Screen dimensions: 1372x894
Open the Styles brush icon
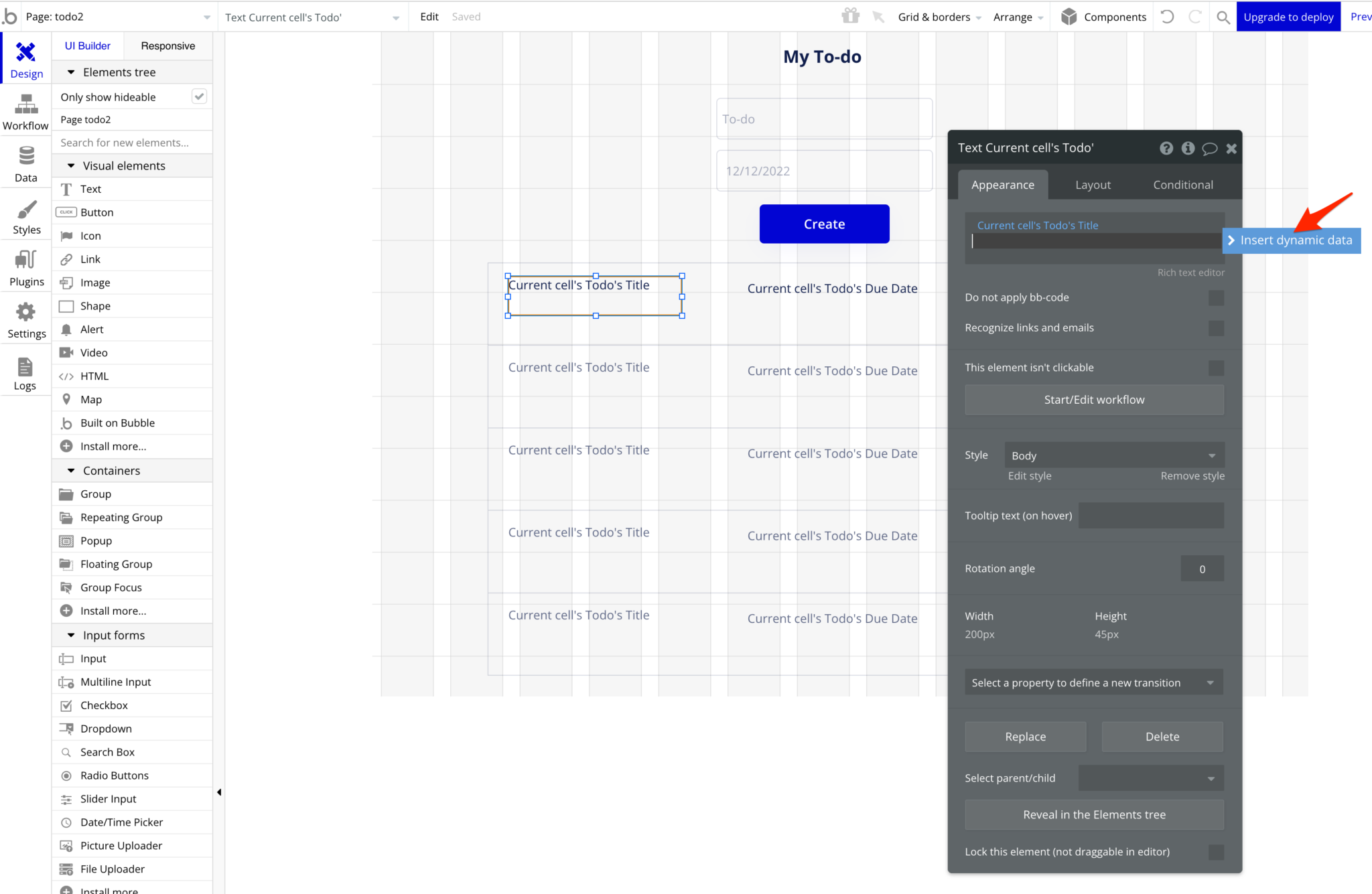[x=26, y=210]
